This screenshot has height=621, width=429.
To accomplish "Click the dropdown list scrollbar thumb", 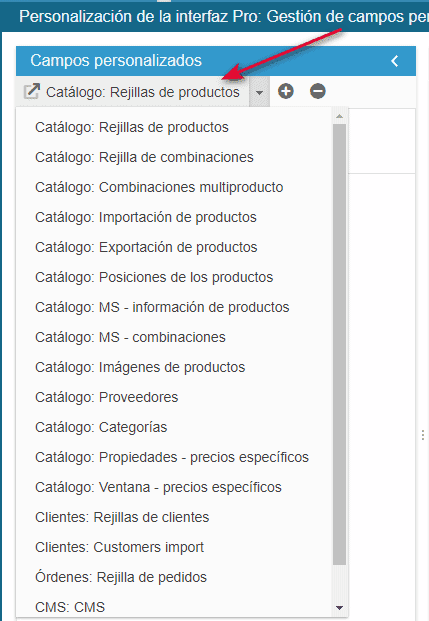I will coord(339,344).
